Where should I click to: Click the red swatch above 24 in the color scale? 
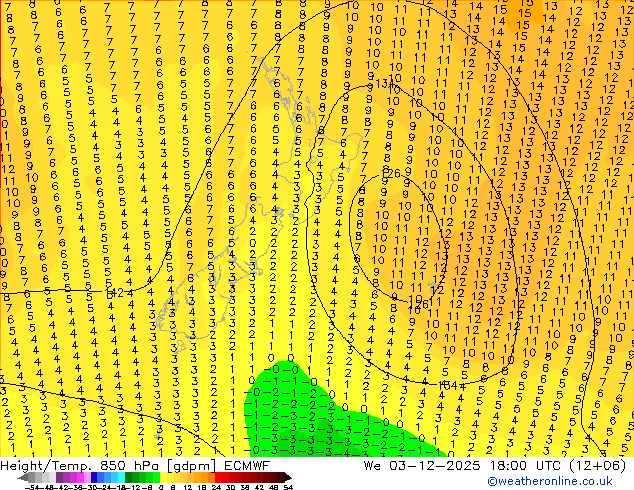point(218,477)
